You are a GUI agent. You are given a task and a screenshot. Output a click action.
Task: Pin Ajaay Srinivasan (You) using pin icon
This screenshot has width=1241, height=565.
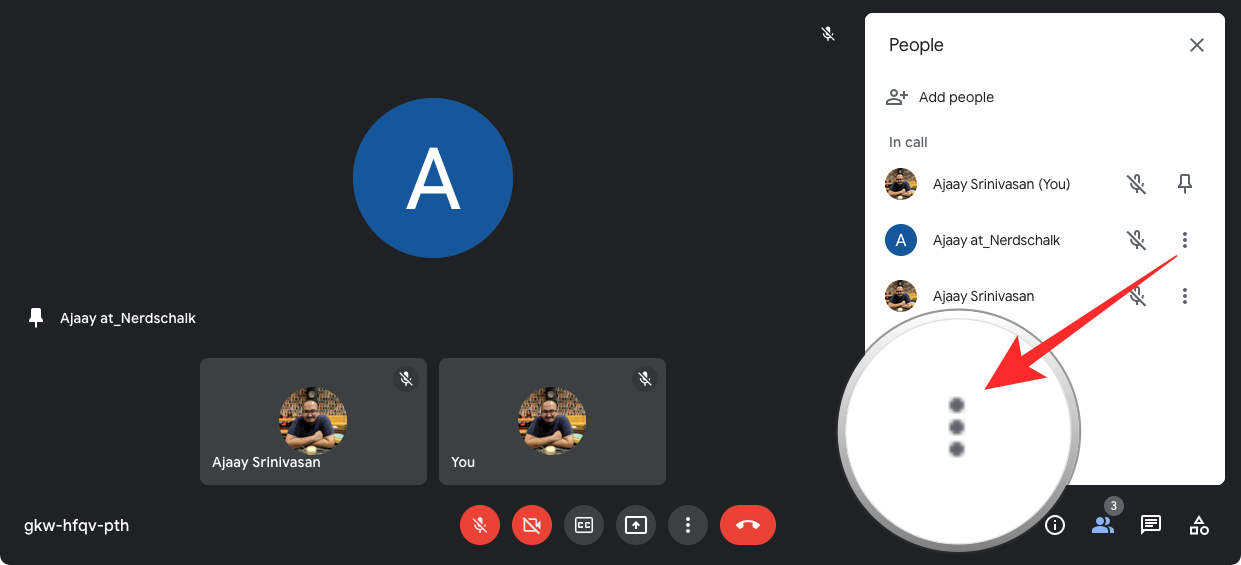click(x=1185, y=184)
